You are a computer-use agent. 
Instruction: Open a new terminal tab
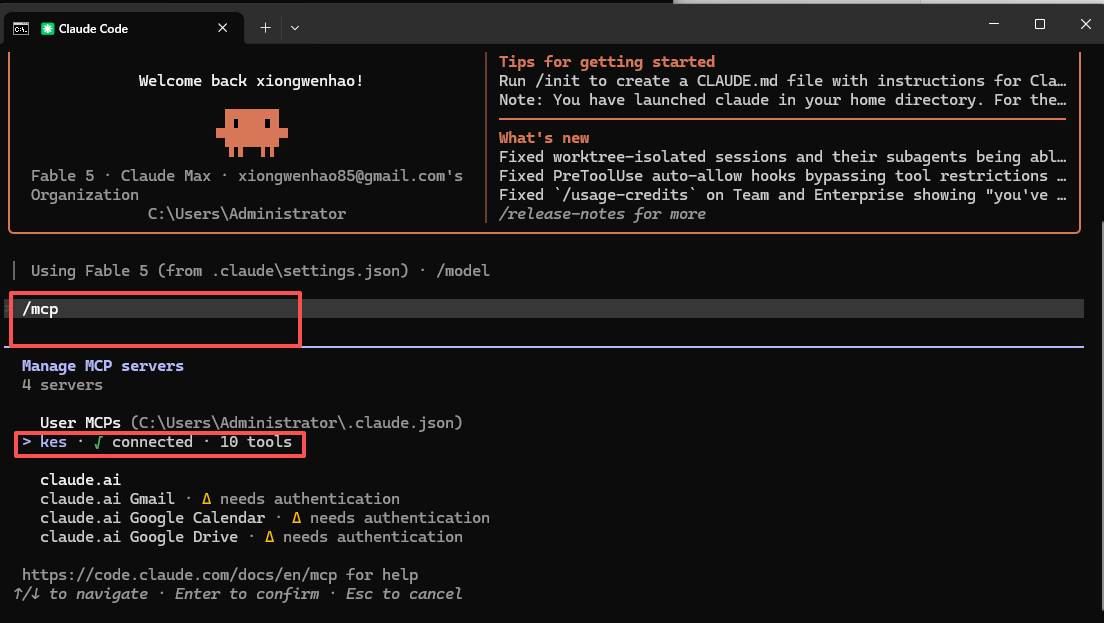click(265, 28)
